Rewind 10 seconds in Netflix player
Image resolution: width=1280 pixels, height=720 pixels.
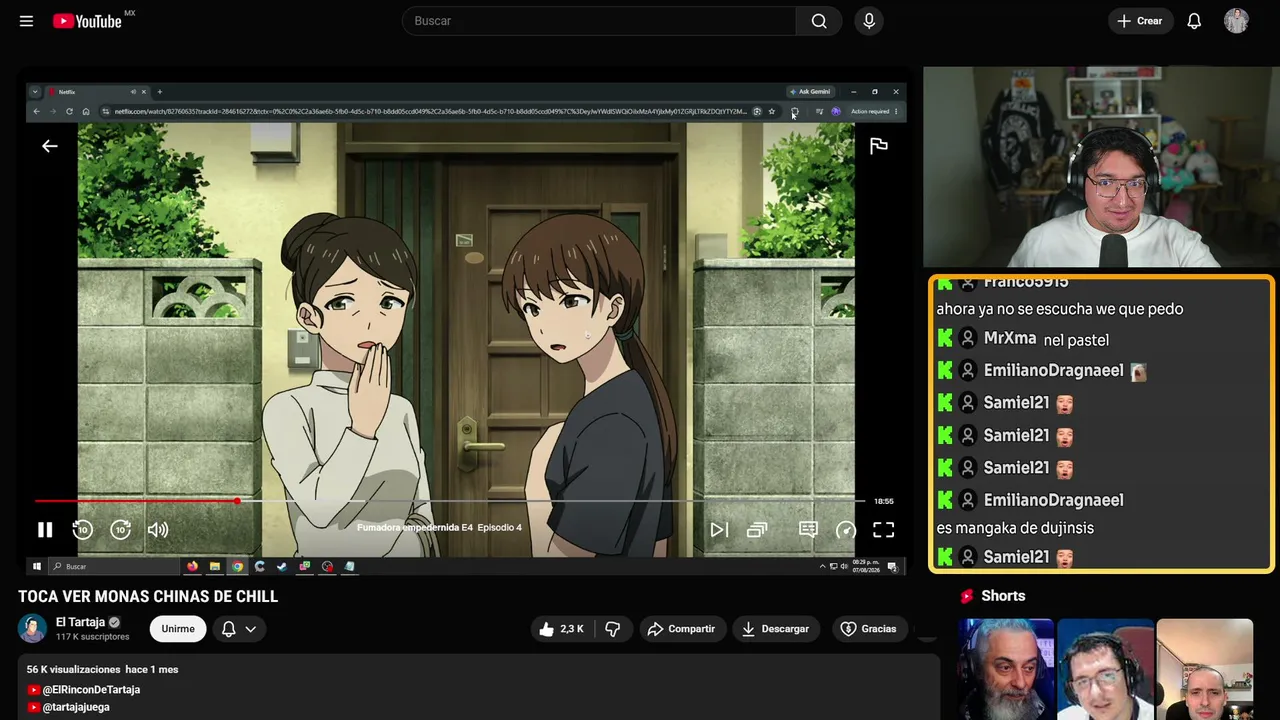(83, 530)
